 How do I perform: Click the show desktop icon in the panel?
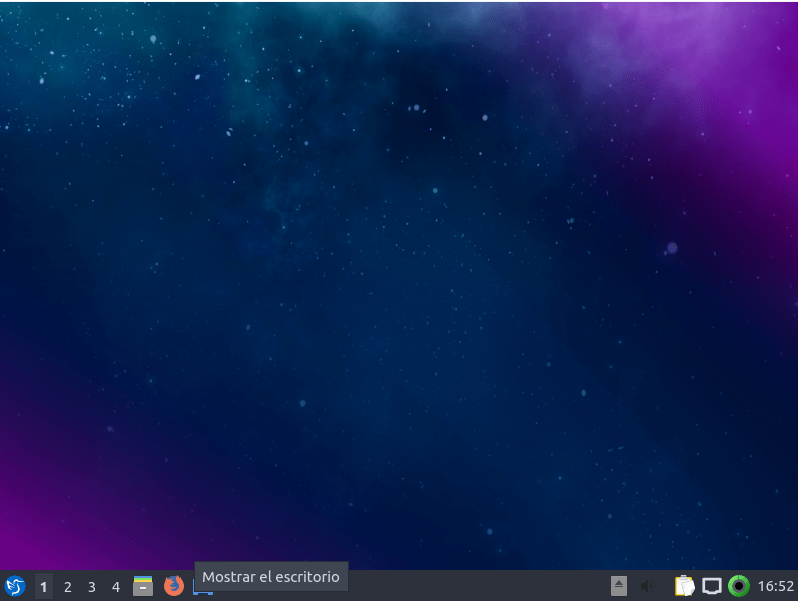[203, 591]
